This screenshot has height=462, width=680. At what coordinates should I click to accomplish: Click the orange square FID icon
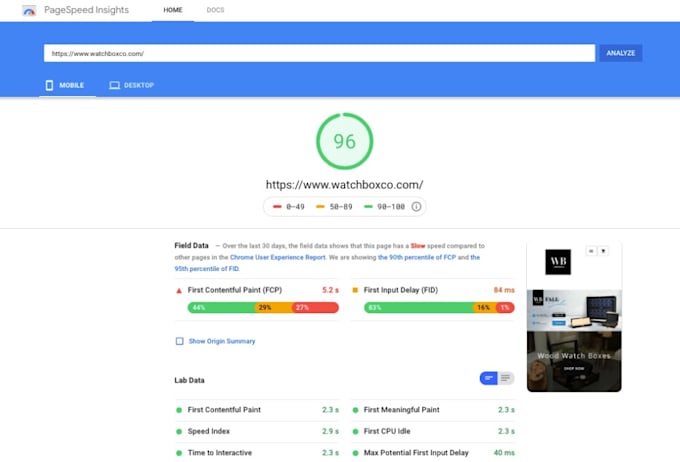point(355,290)
